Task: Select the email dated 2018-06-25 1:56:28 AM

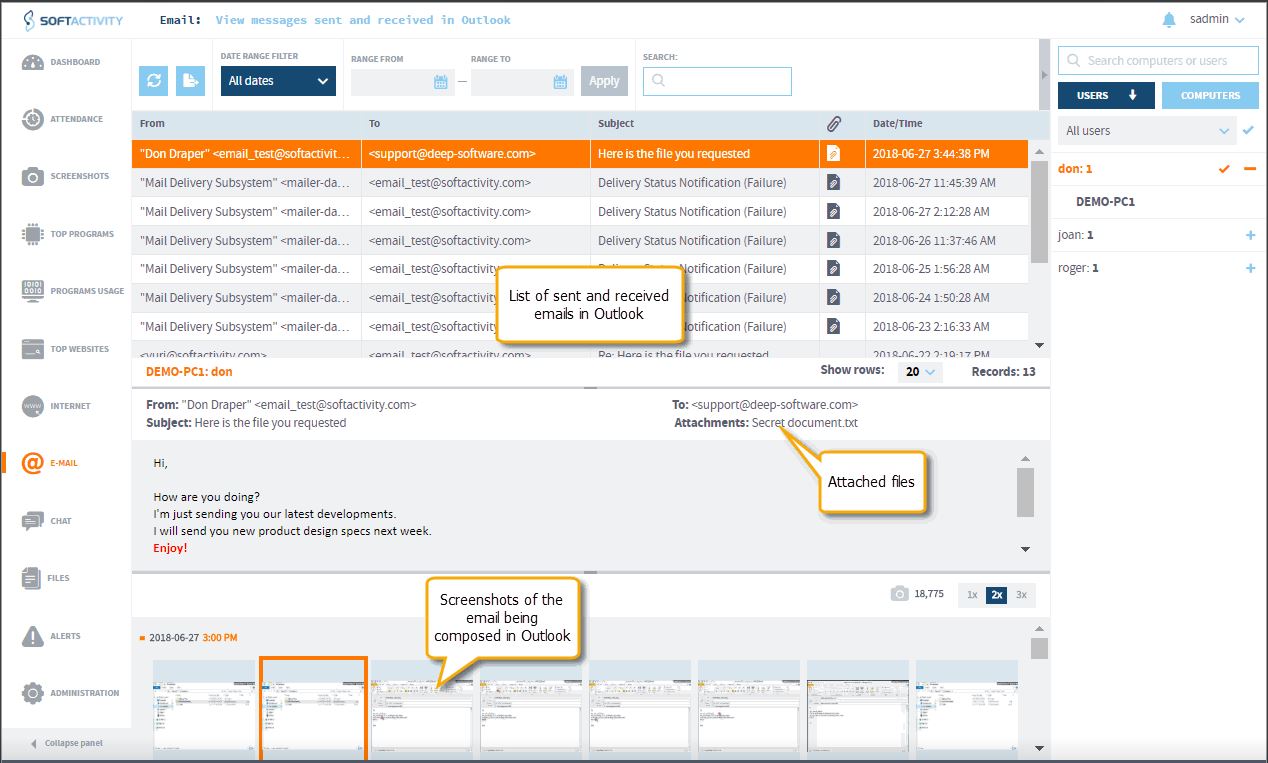Action: click(580, 269)
